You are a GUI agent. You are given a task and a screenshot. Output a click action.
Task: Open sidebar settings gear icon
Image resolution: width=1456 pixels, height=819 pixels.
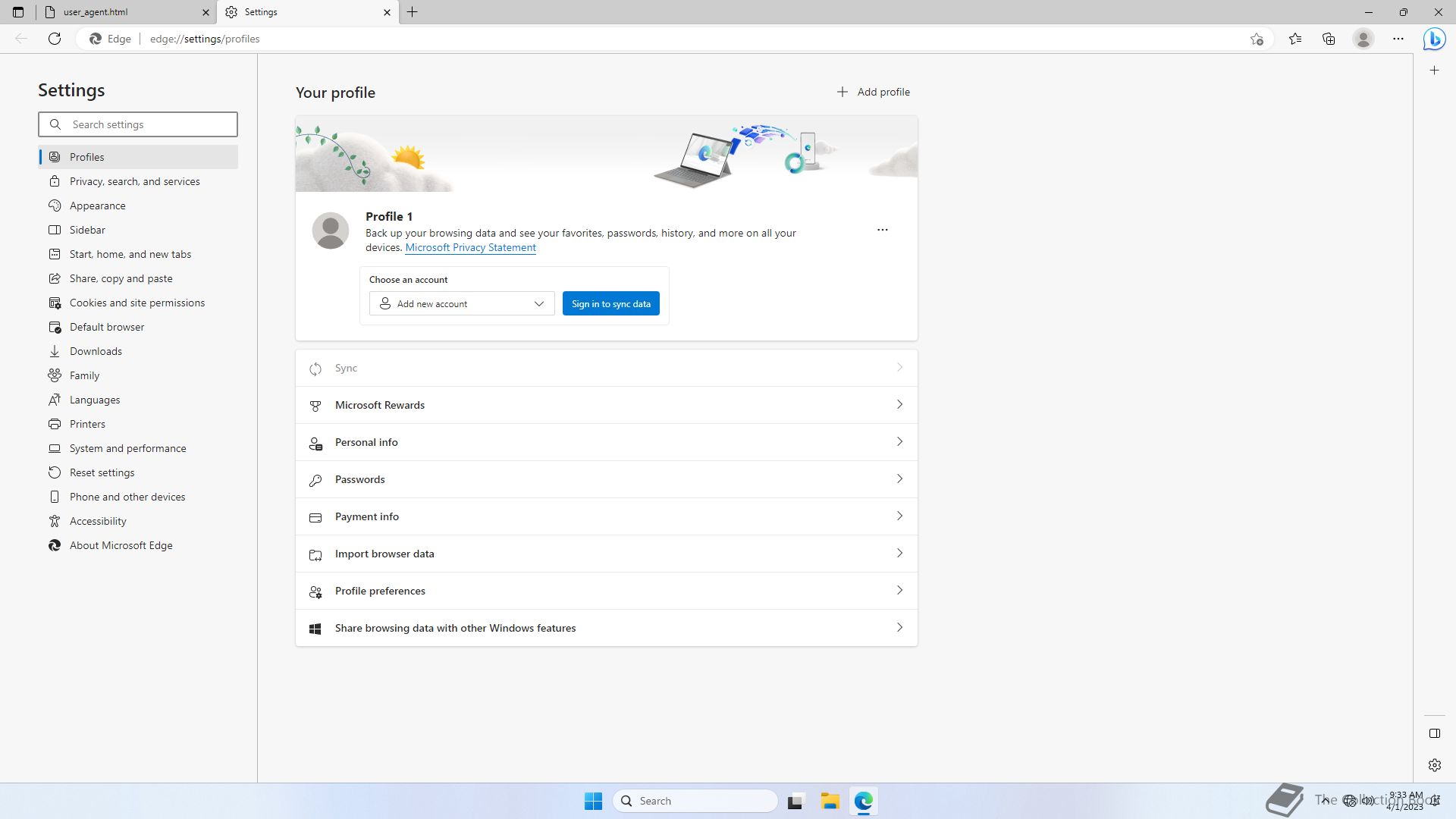pos(1434,765)
